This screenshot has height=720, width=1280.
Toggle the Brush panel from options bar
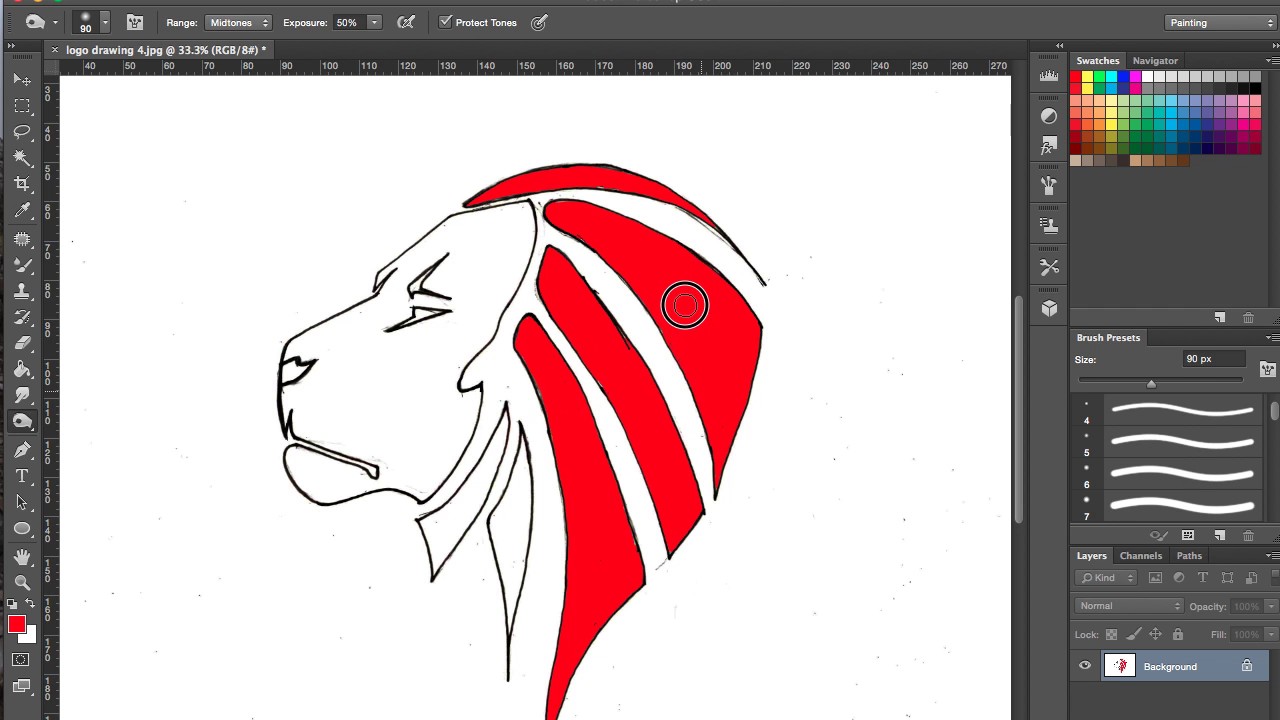135,22
